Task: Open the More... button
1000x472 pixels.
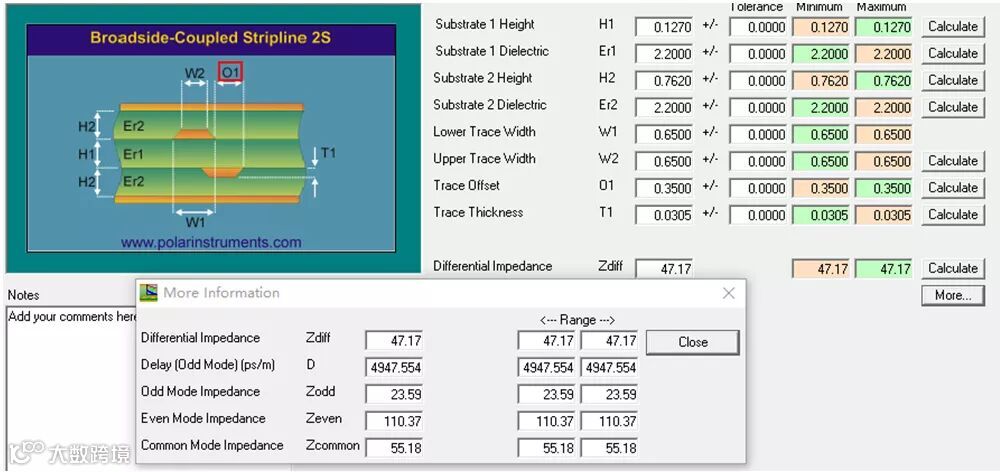Action: pyautogui.click(x=953, y=295)
